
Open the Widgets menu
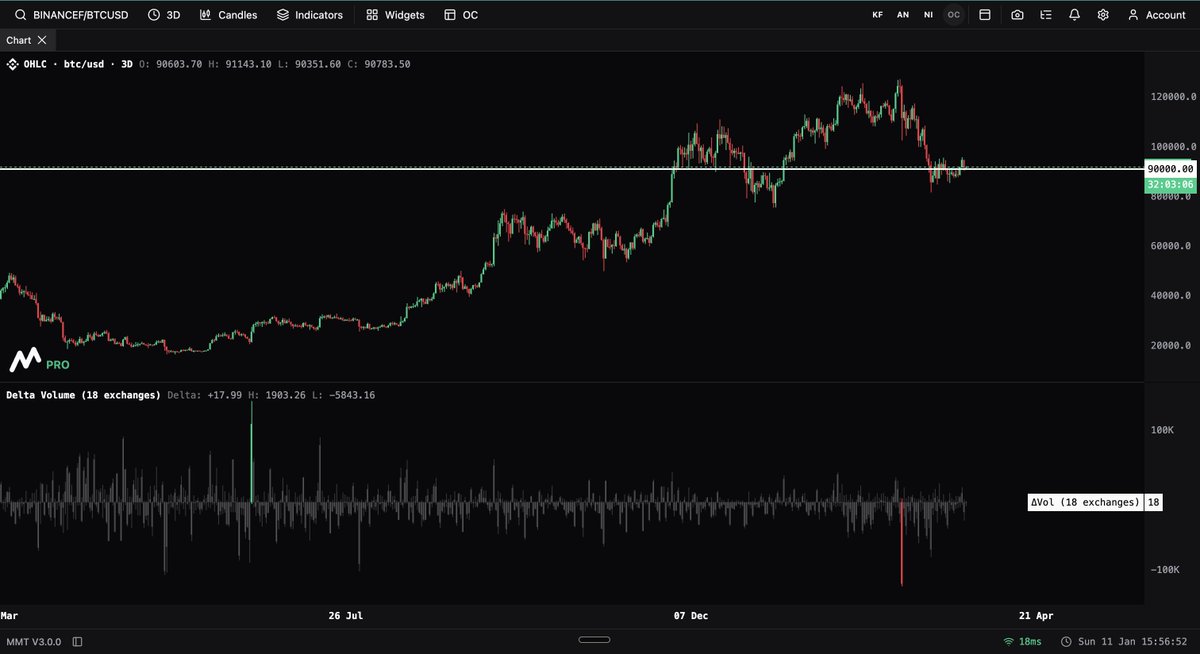(x=395, y=15)
